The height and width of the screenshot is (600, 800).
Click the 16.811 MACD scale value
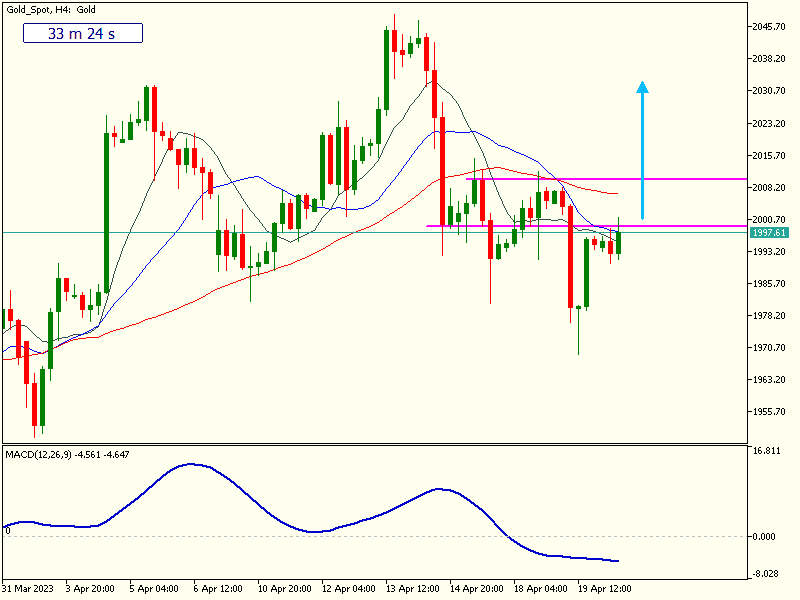tap(767, 451)
